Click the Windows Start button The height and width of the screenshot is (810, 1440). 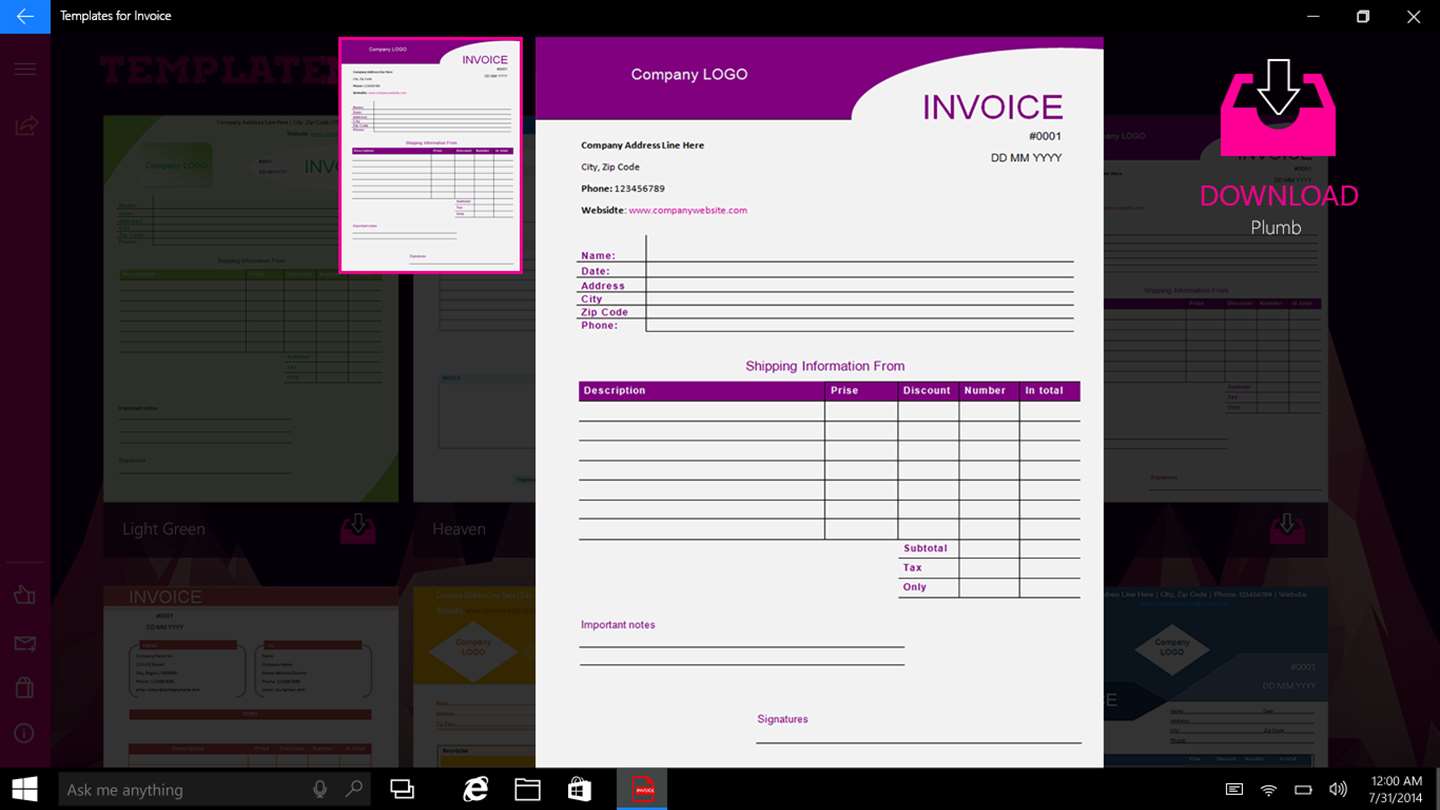point(25,789)
